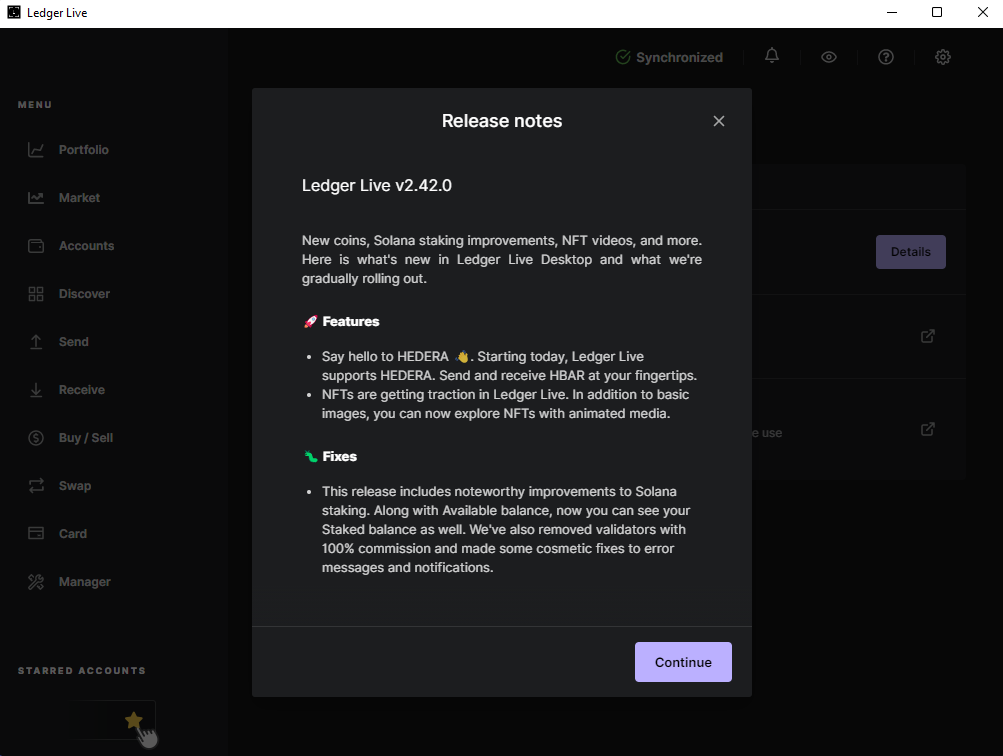Image resolution: width=1003 pixels, height=756 pixels.
Task: Click the Details button
Action: (x=910, y=252)
